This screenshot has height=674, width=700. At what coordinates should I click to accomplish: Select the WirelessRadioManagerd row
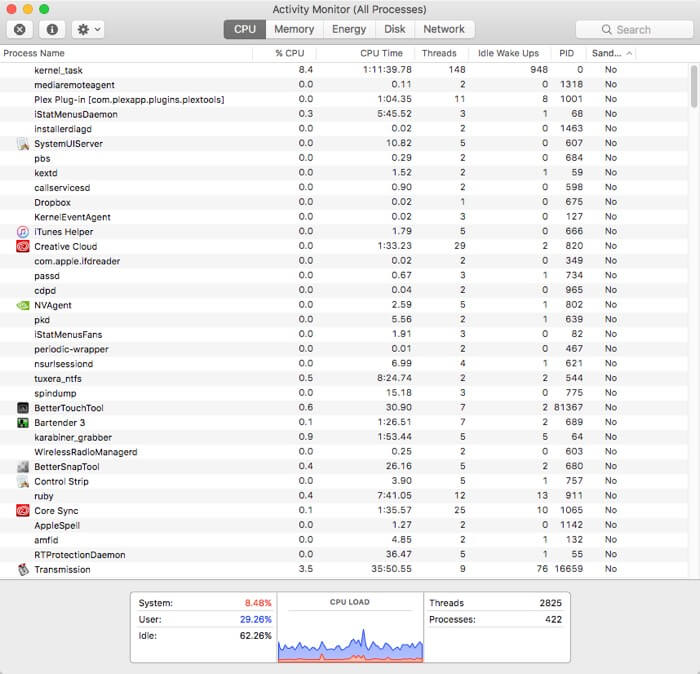[344, 452]
